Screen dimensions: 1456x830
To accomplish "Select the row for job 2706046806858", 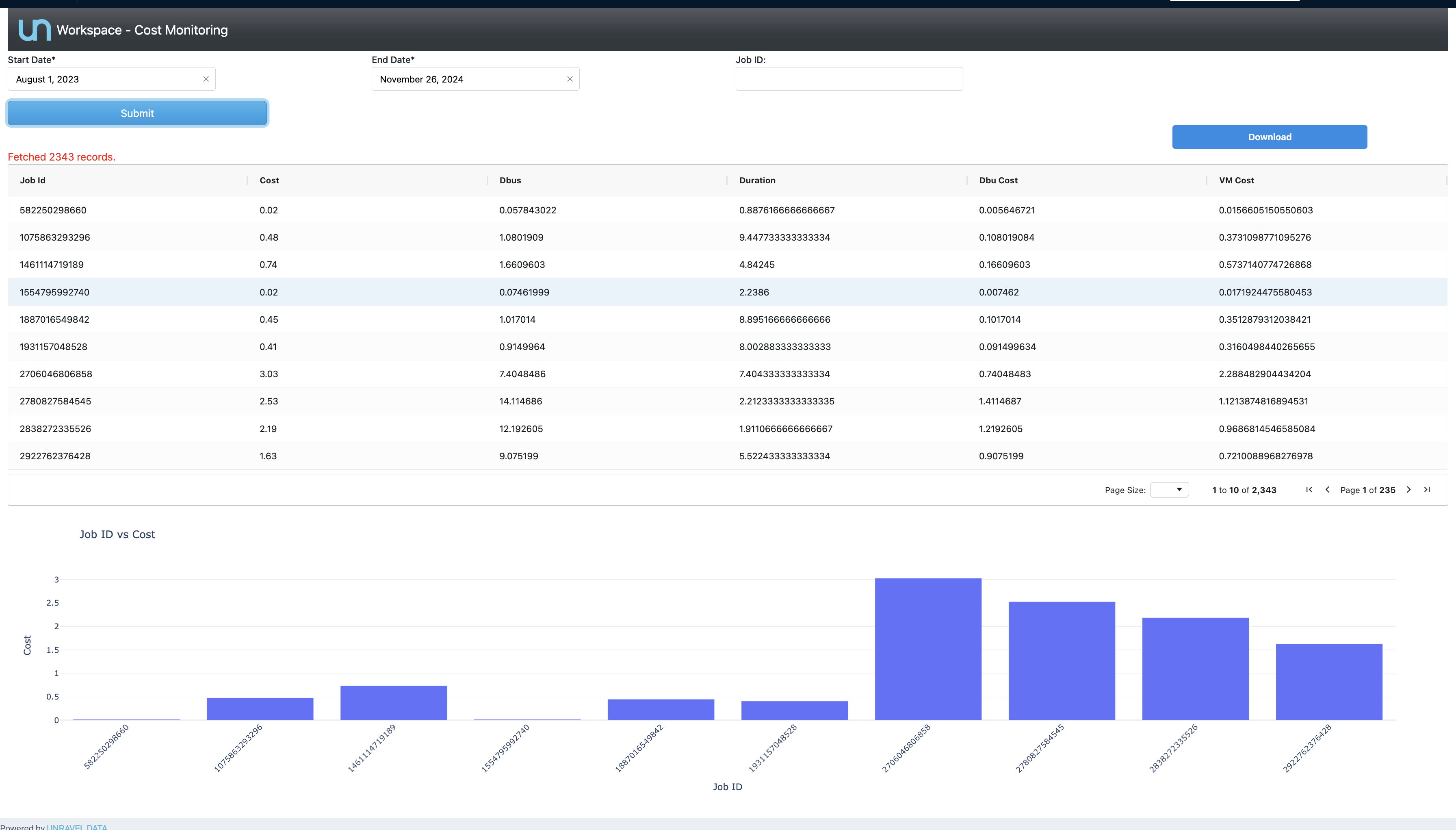I will [56, 374].
